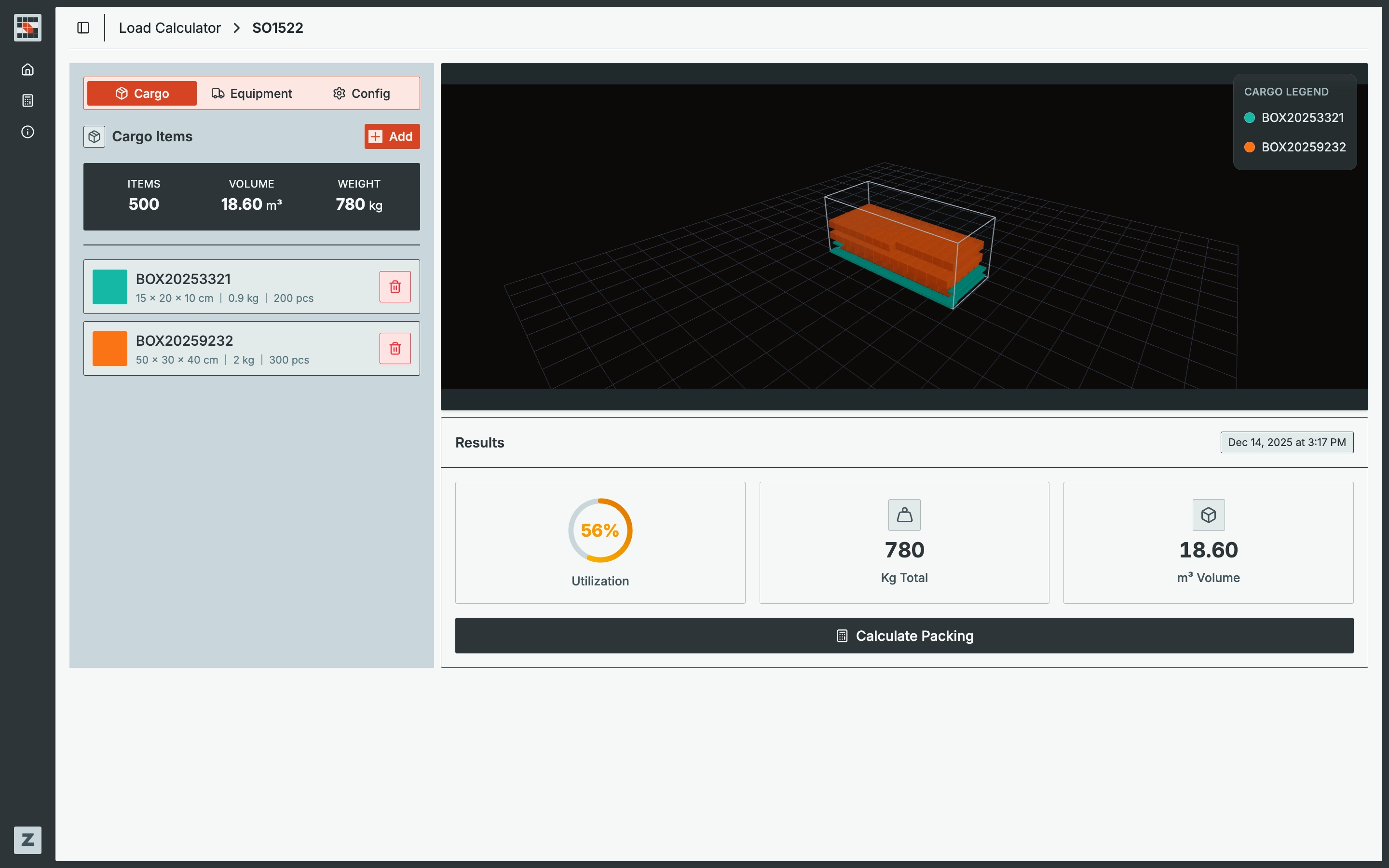Delete BOX20259232 using its trash icon
The image size is (1389, 868).
coord(395,348)
